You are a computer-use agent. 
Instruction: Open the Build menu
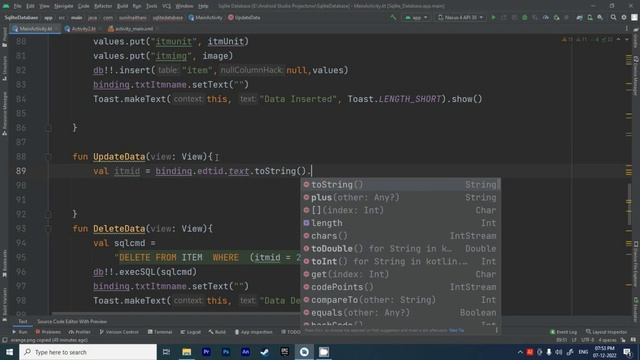click(x=122, y=6)
